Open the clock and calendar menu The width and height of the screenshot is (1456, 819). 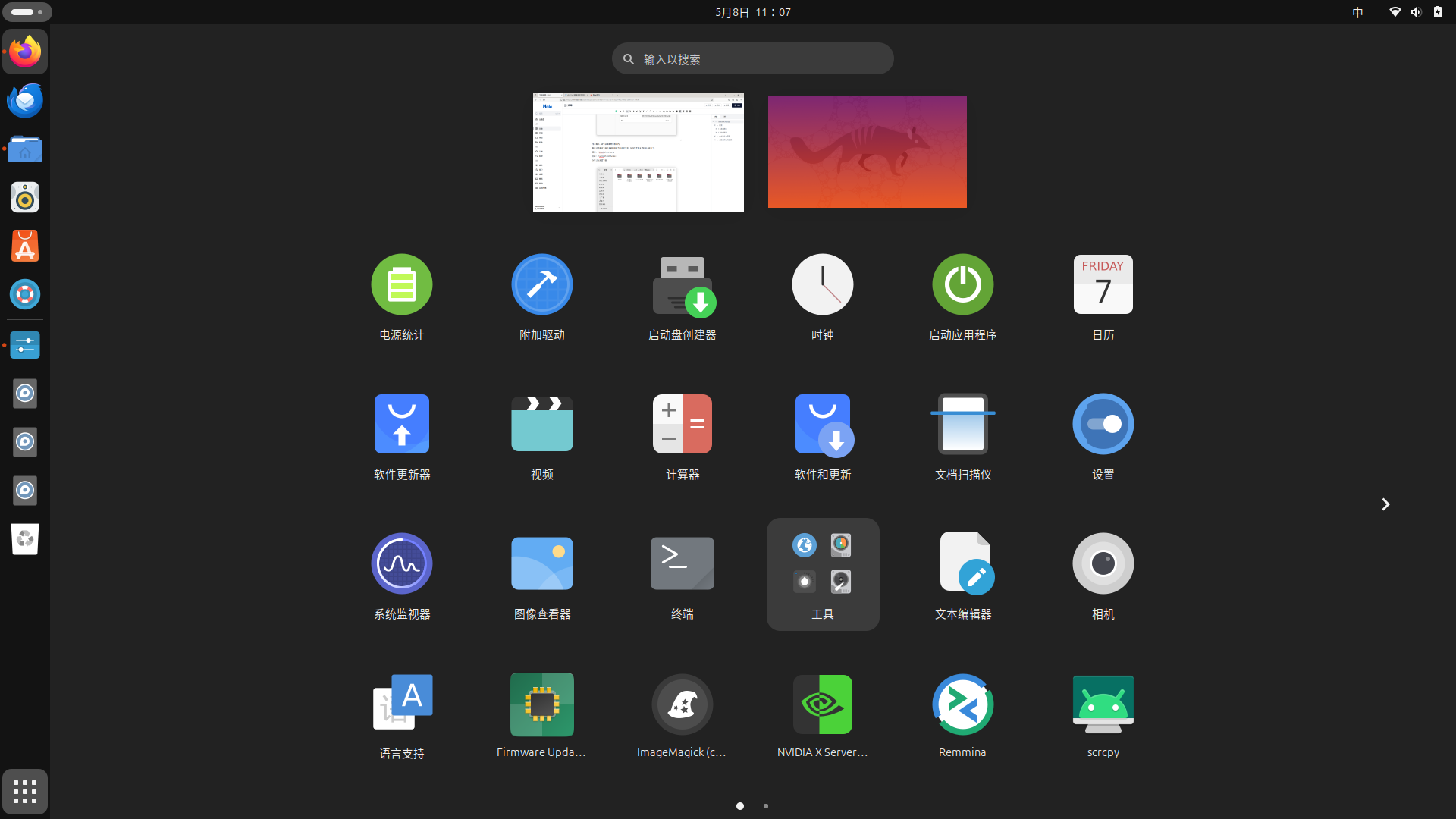pyautogui.click(x=752, y=12)
